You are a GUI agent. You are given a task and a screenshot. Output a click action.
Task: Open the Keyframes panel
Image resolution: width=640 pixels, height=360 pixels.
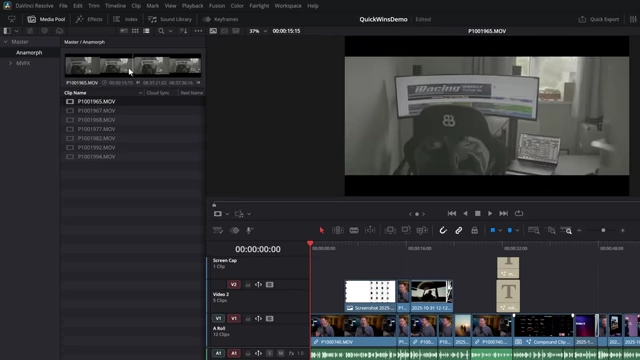pos(220,19)
